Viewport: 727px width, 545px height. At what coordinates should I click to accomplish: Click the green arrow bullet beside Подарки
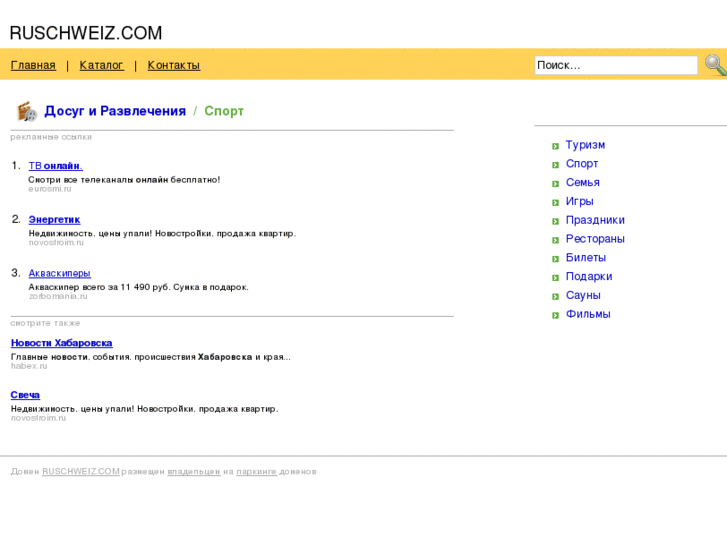tap(555, 278)
